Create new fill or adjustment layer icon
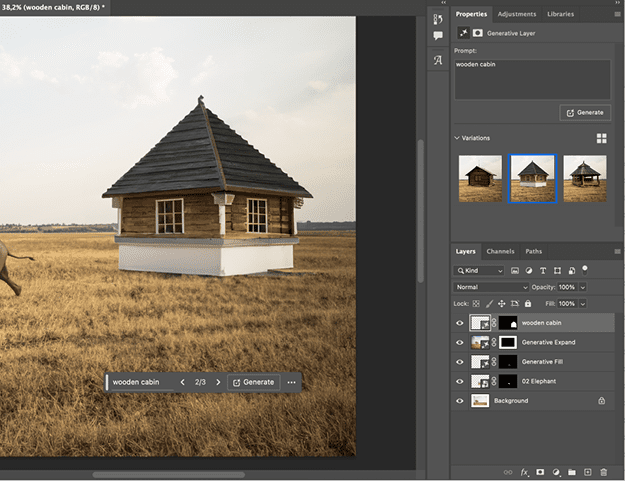 556,472
